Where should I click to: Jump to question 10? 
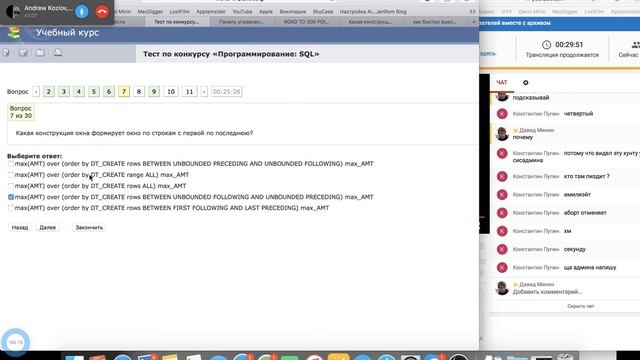click(x=171, y=92)
